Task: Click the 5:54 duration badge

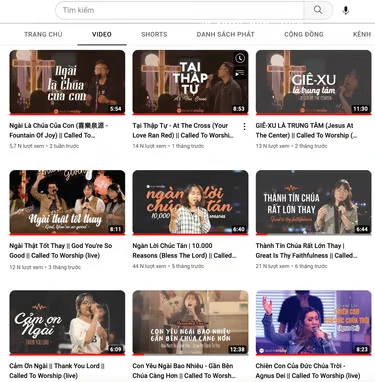Action: [x=116, y=109]
